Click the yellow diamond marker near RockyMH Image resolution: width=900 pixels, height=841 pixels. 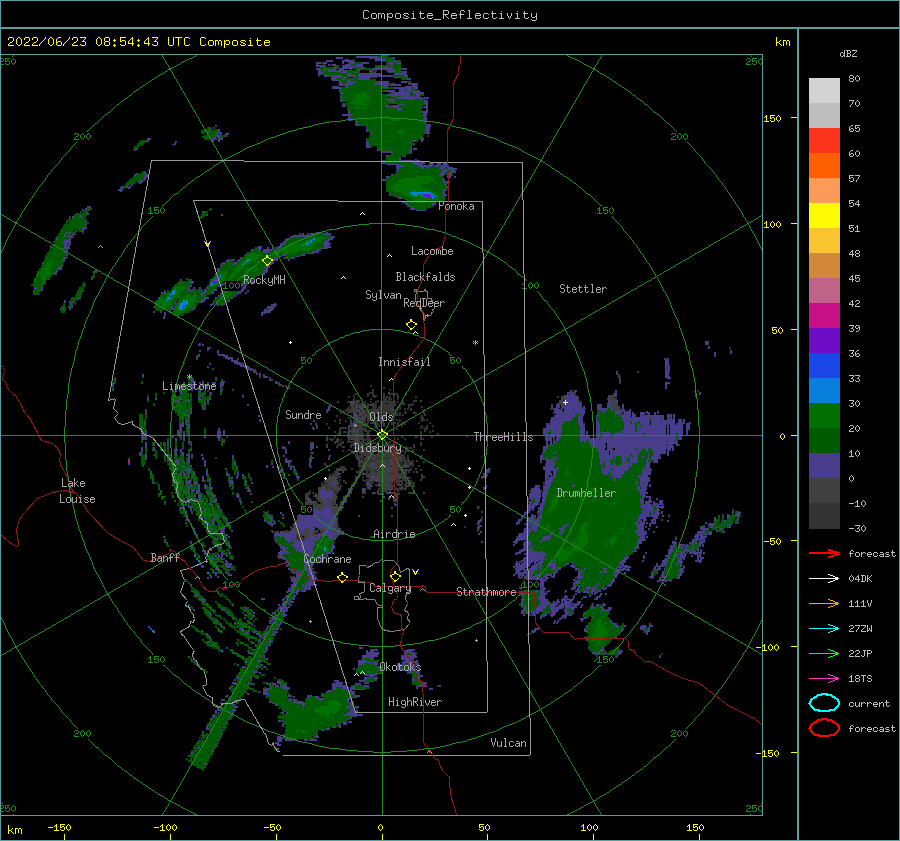click(x=267, y=261)
